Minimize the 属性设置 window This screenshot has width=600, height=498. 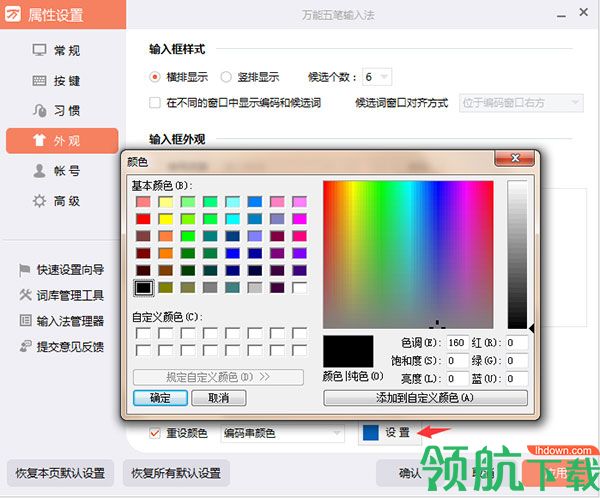pos(561,16)
